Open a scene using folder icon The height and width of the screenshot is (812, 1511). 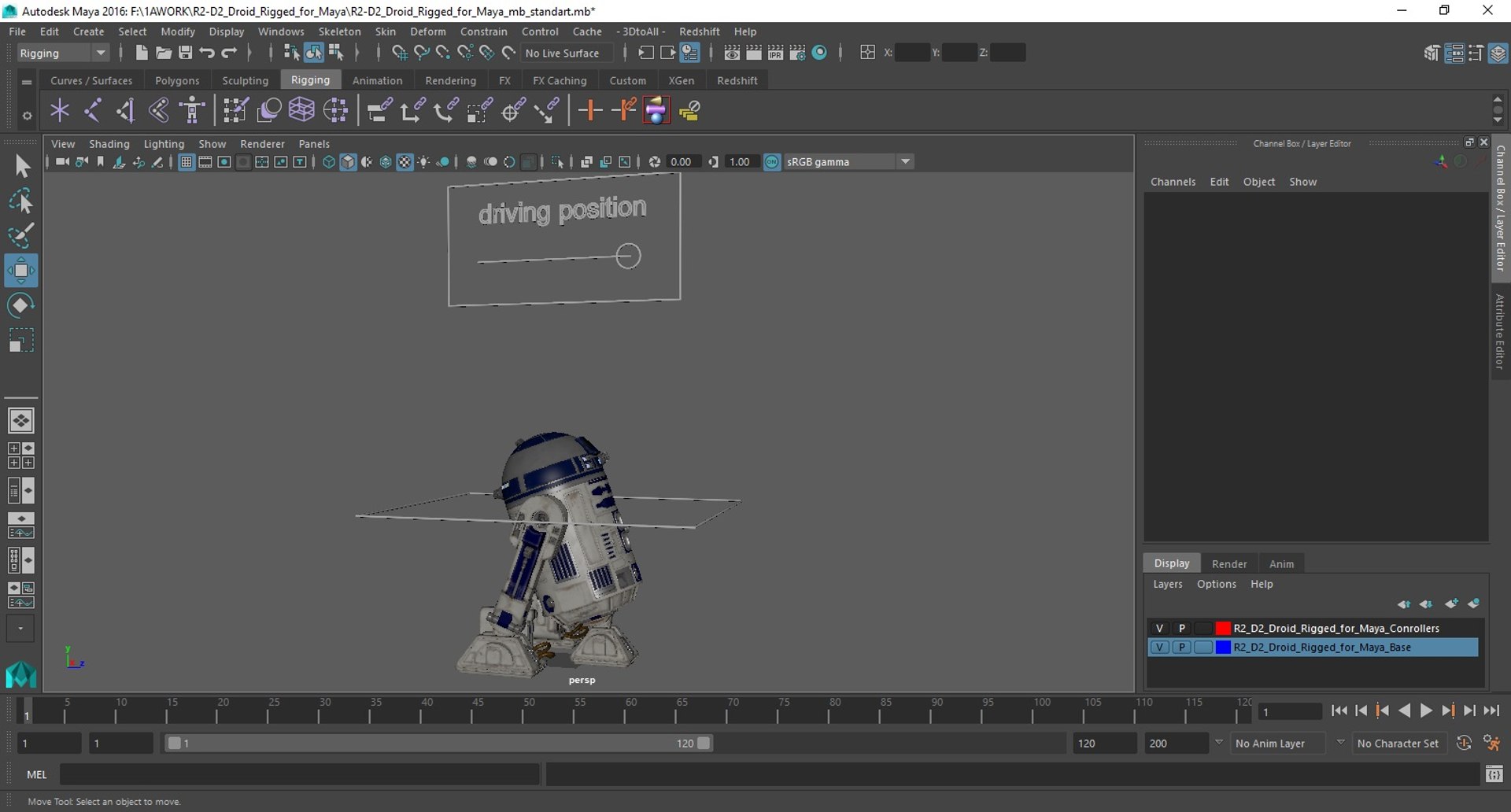pos(164,53)
